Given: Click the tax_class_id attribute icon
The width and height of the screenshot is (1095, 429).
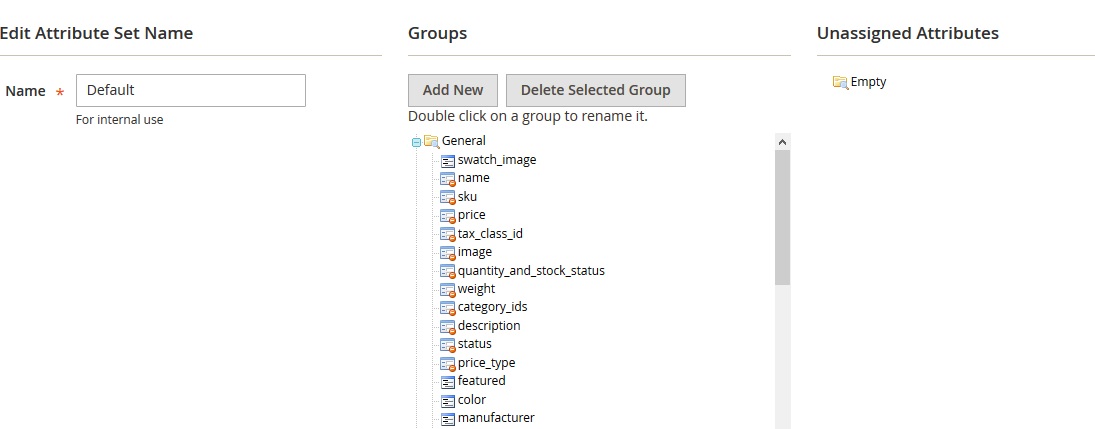Looking at the screenshot, I should tap(448, 234).
